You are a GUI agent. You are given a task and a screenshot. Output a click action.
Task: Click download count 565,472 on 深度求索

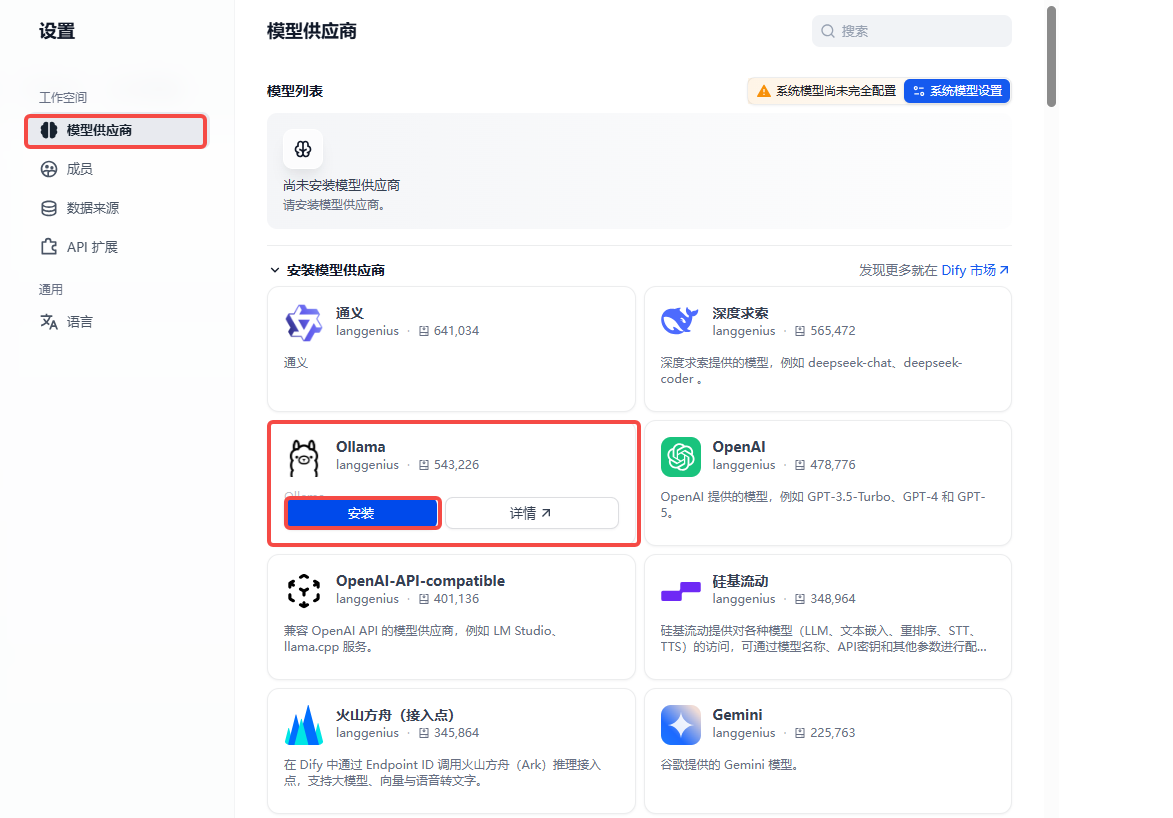coord(833,331)
